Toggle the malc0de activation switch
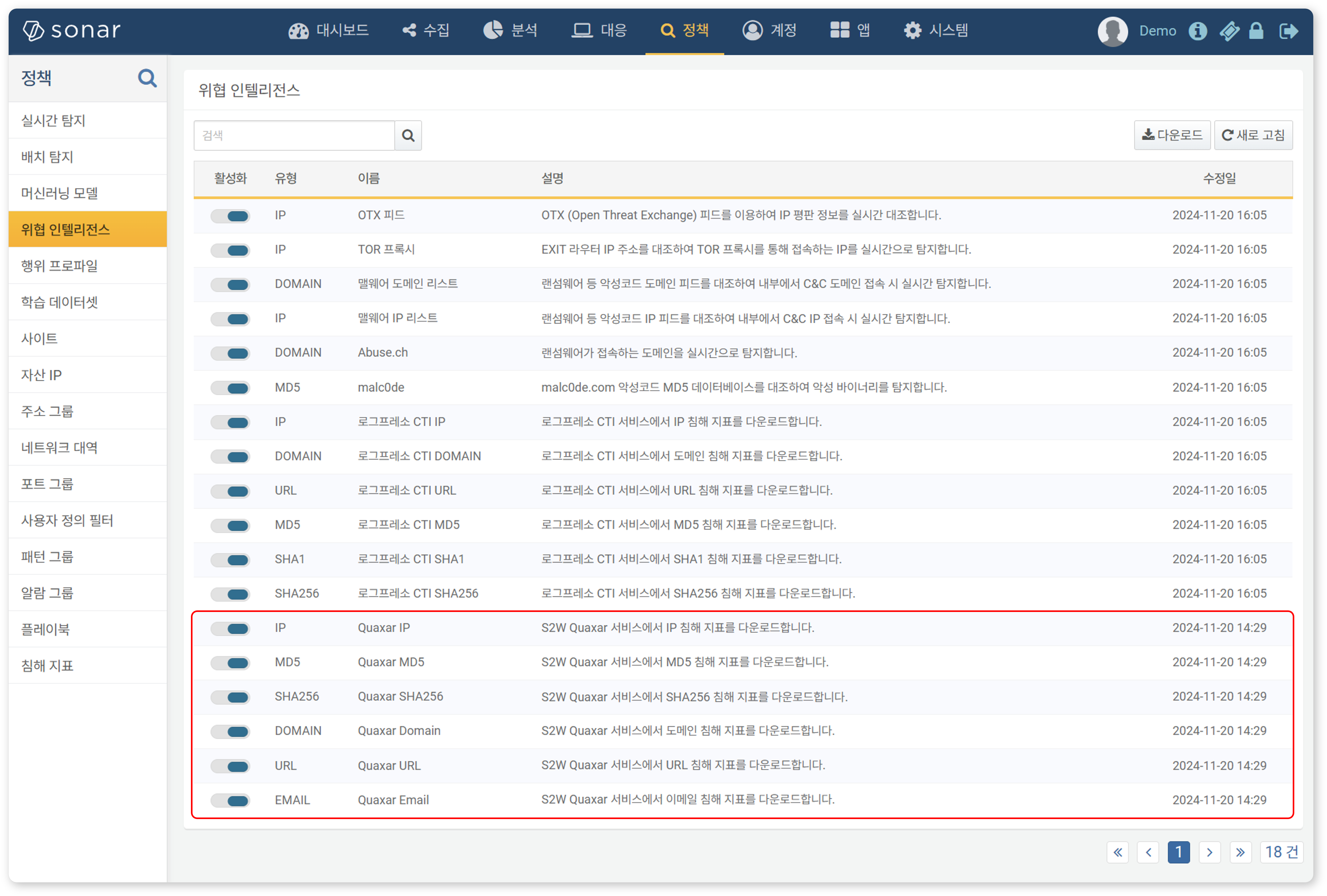 click(x=230, y=388)
